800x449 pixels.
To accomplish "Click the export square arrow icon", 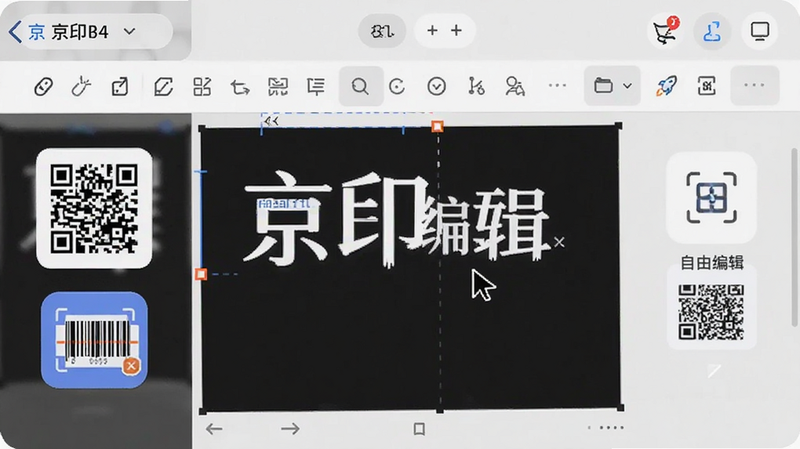I will [120, 86].
